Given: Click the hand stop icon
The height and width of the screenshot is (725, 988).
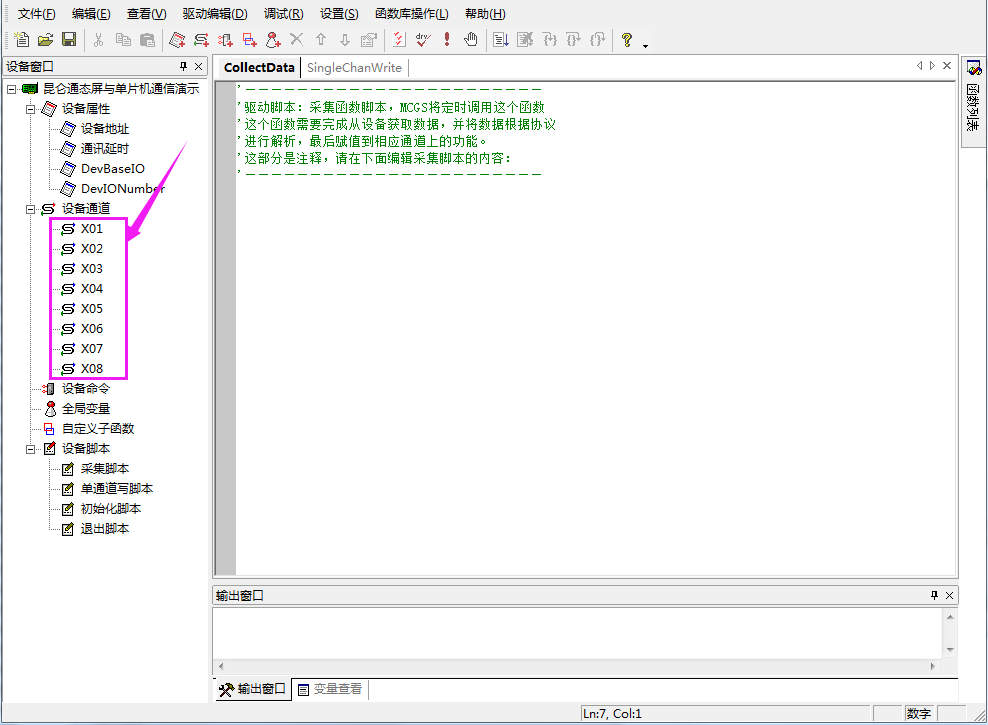Looking at the screenshot, I should coord(471,40).
